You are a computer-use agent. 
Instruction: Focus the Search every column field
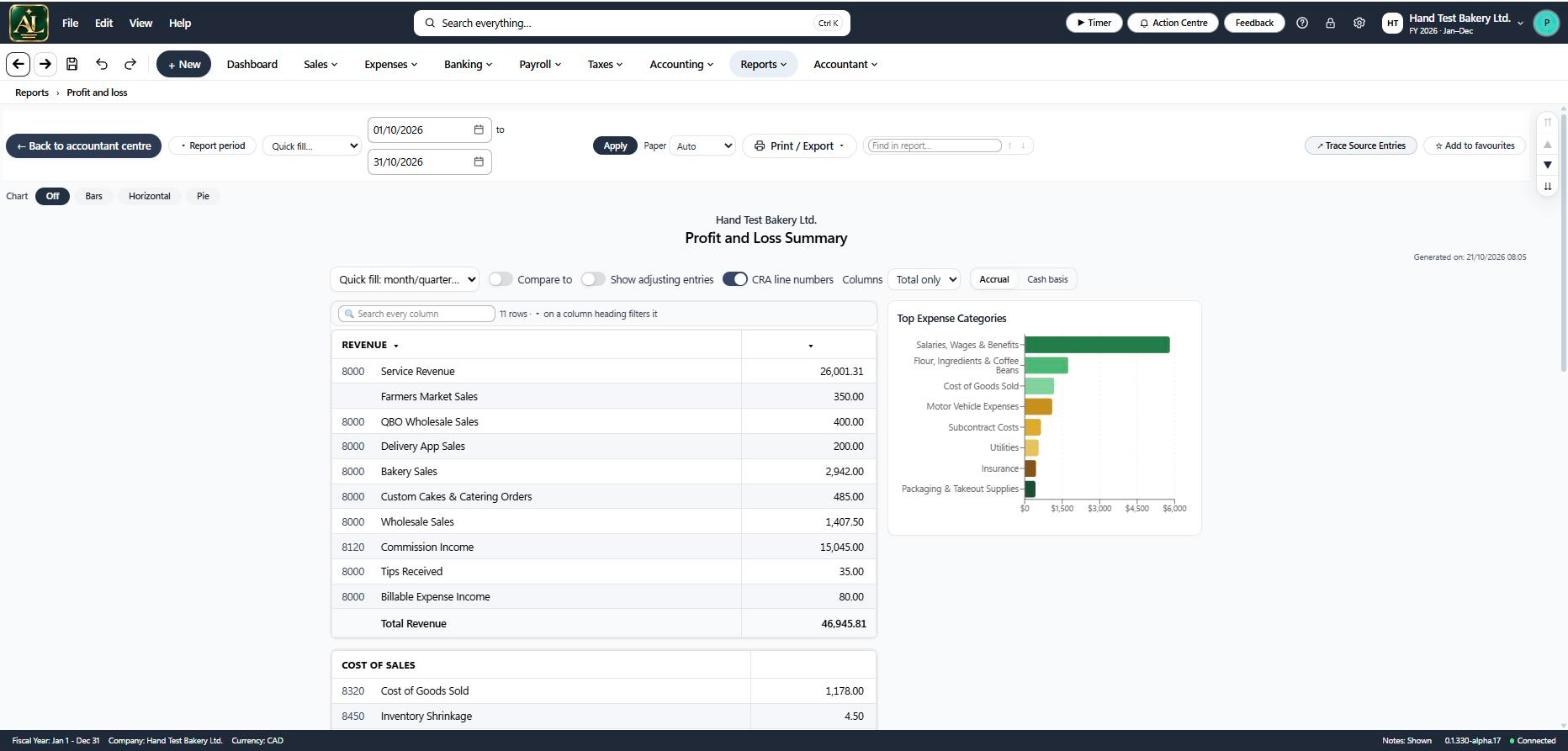pyautogui.click(x=417, y=314)
